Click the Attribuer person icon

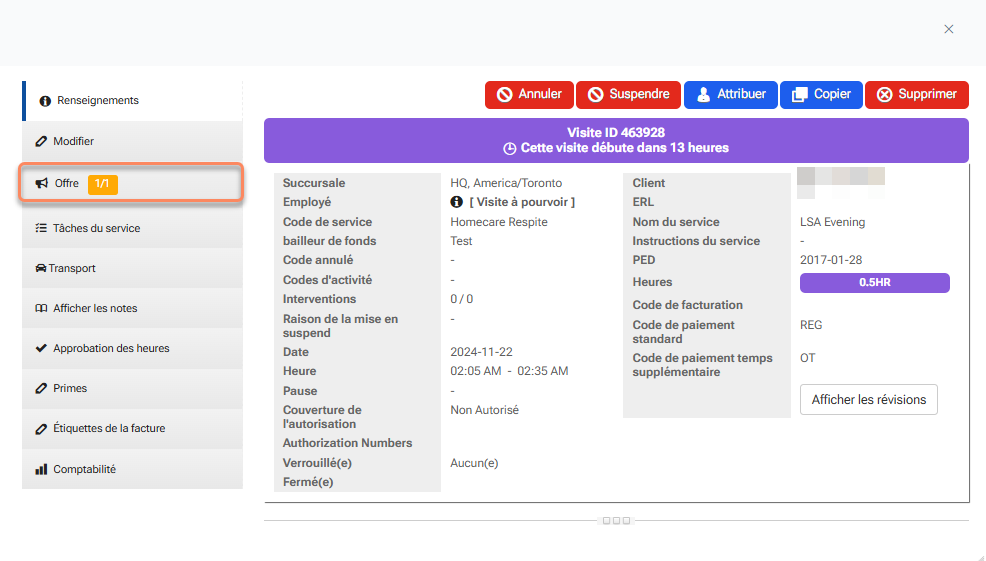[x=704, y=95]
